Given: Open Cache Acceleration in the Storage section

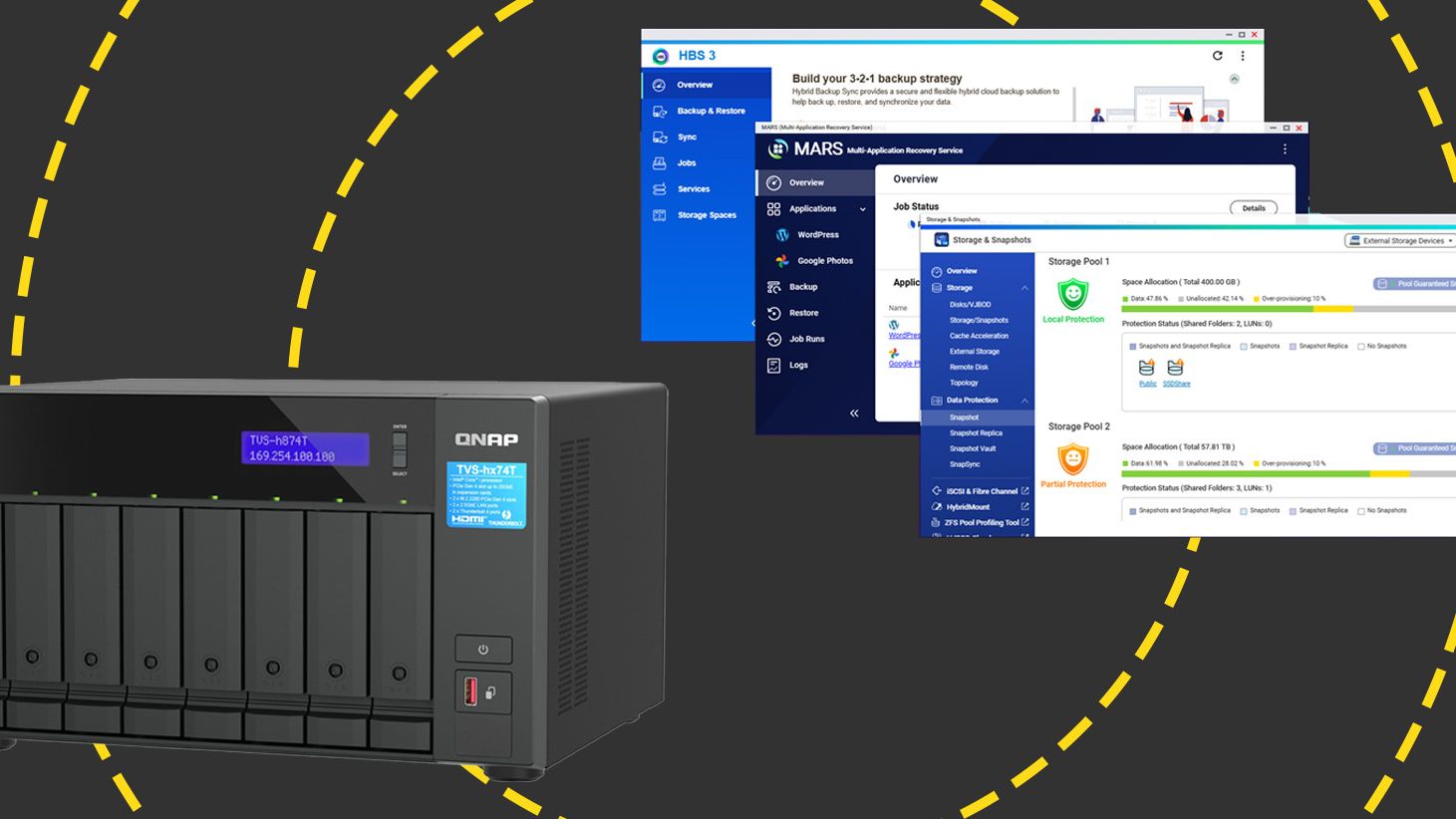Looking at the screenshot, I should point(978,336).
